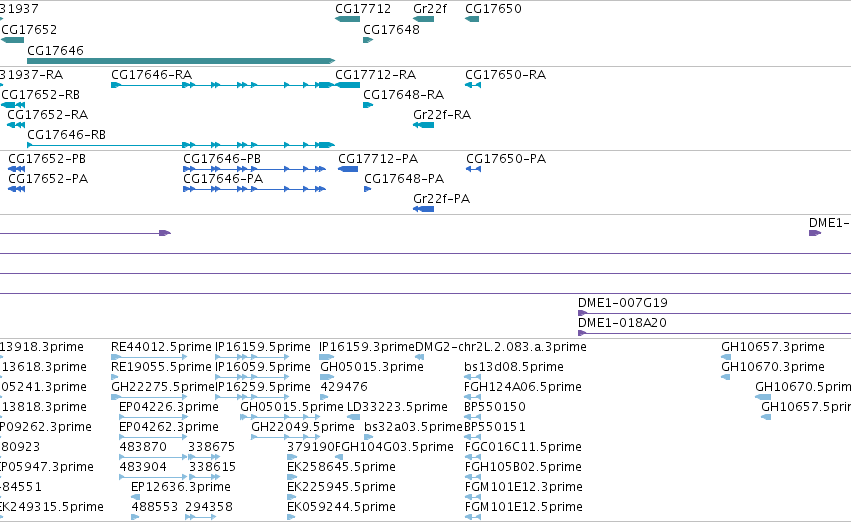Viewport: 851px width, 522px height.
Task: Open transcript CG17652-RA
Action: click(16, 125)
